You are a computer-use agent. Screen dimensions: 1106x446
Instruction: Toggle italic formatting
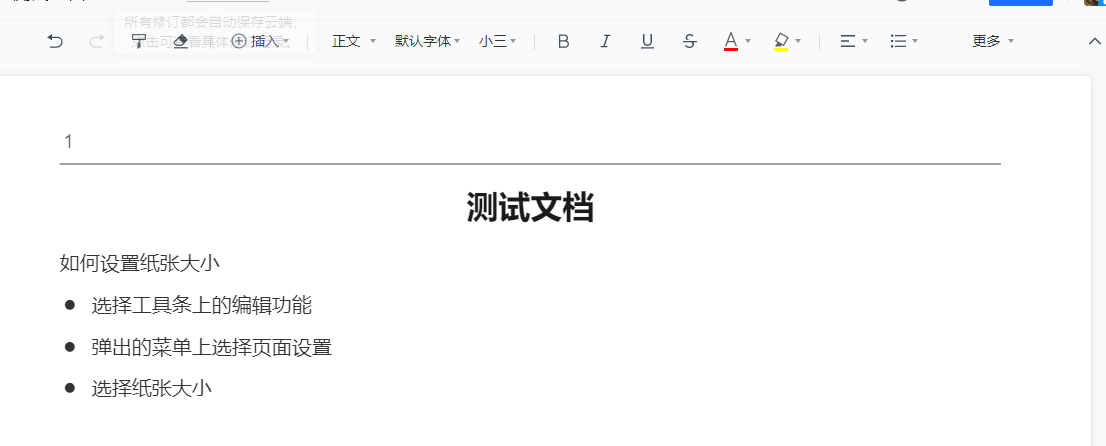coord(605,41)
